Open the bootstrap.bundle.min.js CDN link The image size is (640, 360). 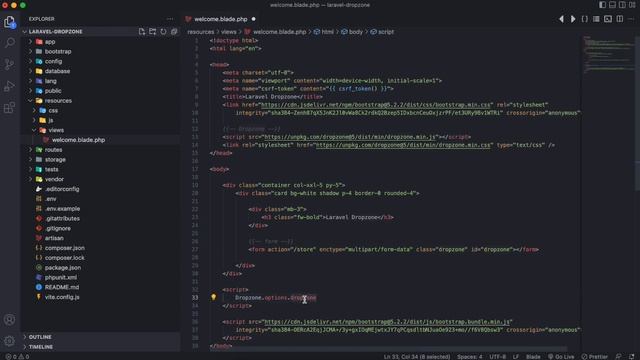(387, 322)
